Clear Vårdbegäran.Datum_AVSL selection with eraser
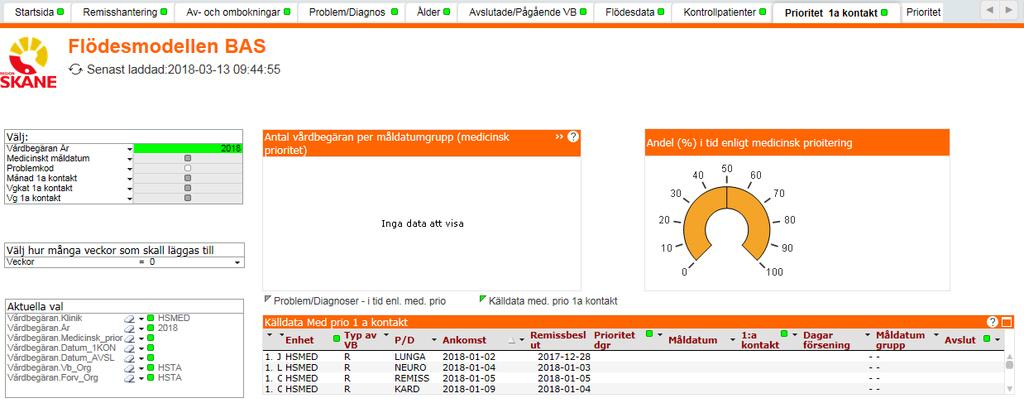1024x403 pixels. click(x=129, y=358)
